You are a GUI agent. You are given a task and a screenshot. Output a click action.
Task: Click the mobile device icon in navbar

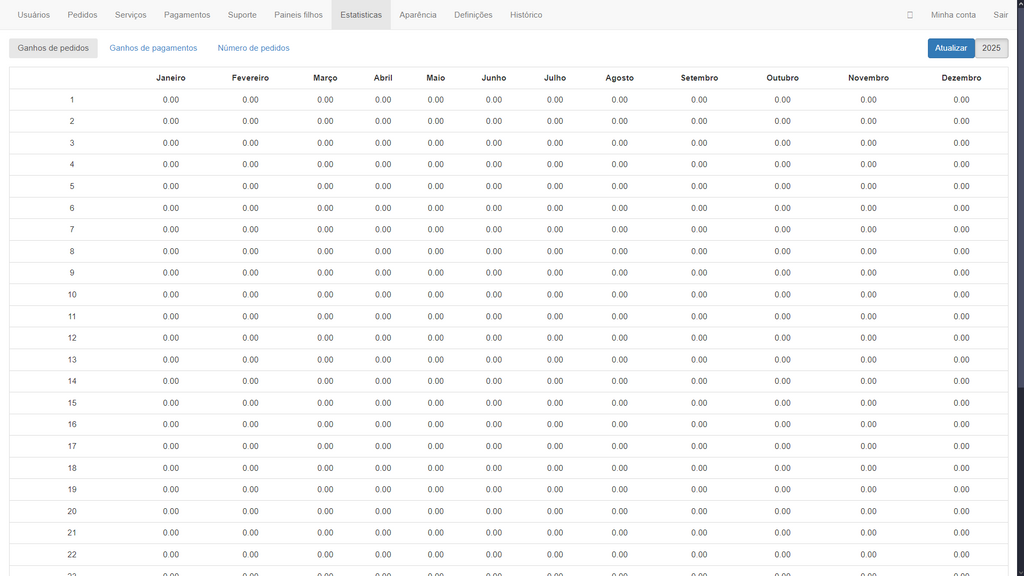(910, 15)
